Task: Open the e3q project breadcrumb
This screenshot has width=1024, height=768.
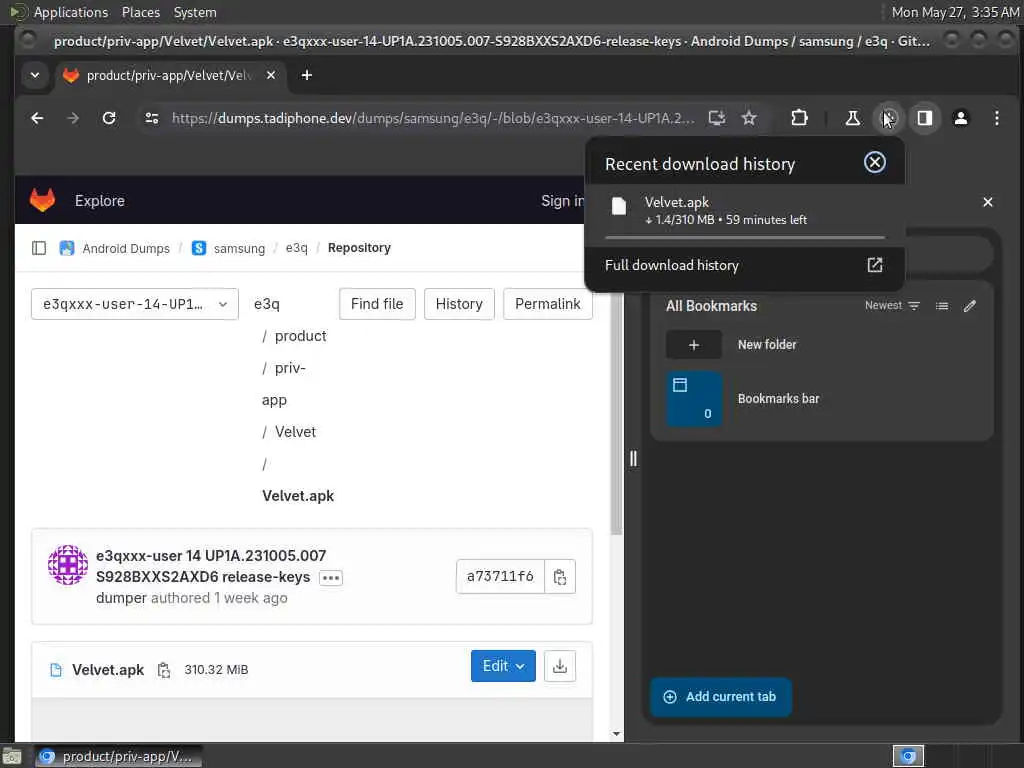Action: tap(296, 248)
